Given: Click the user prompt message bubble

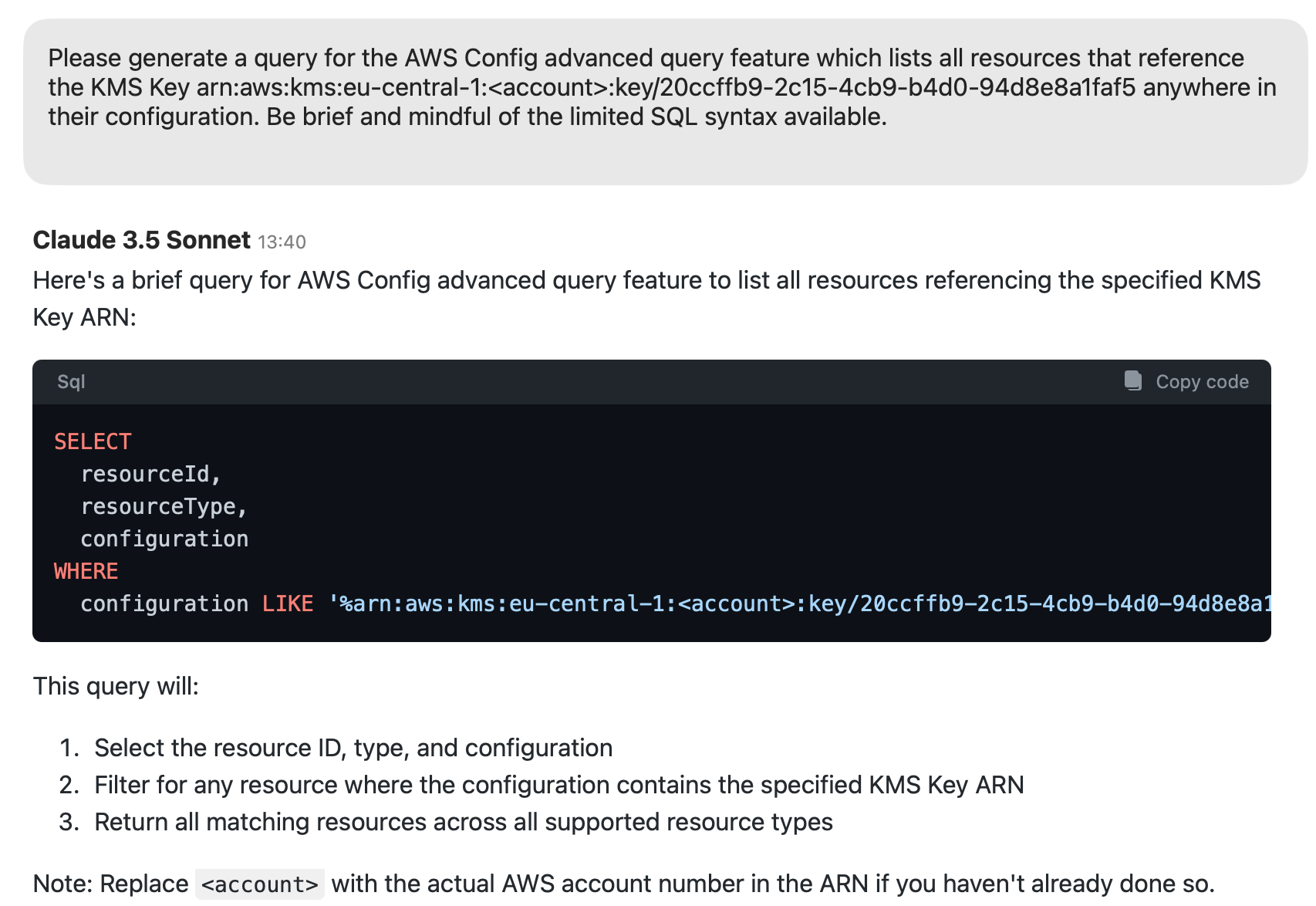Looking at the screenshot, I should point(665,102).
